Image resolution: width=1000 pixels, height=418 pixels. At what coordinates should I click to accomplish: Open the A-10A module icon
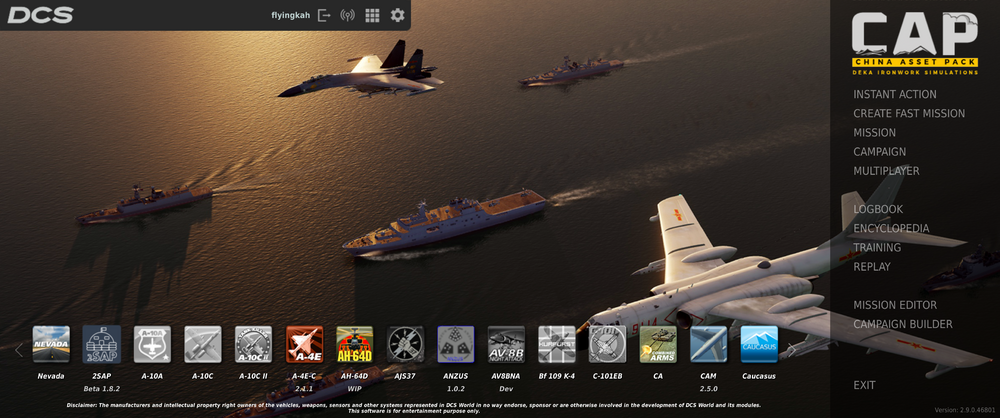(152, 345)
